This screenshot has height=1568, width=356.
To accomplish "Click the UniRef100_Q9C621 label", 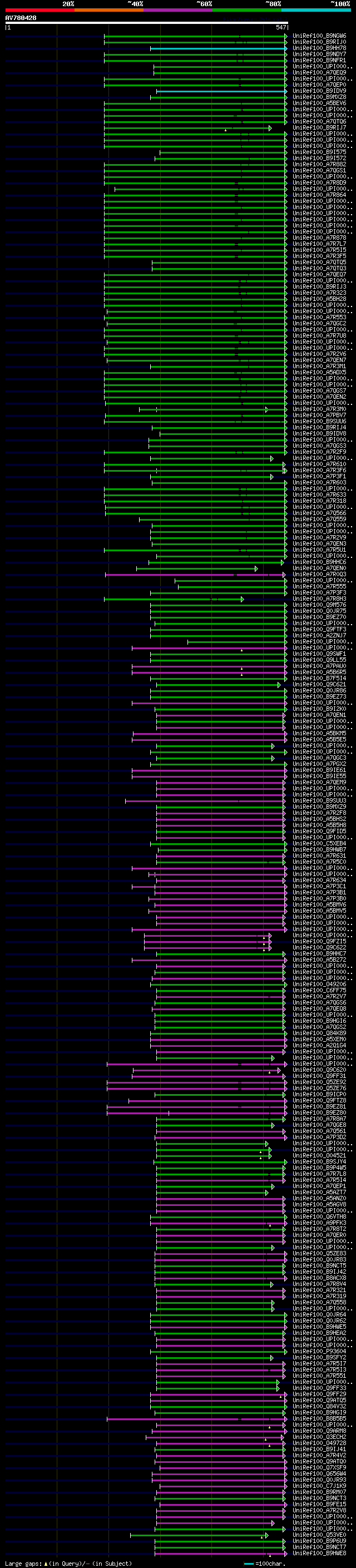I will pos(319,685).
